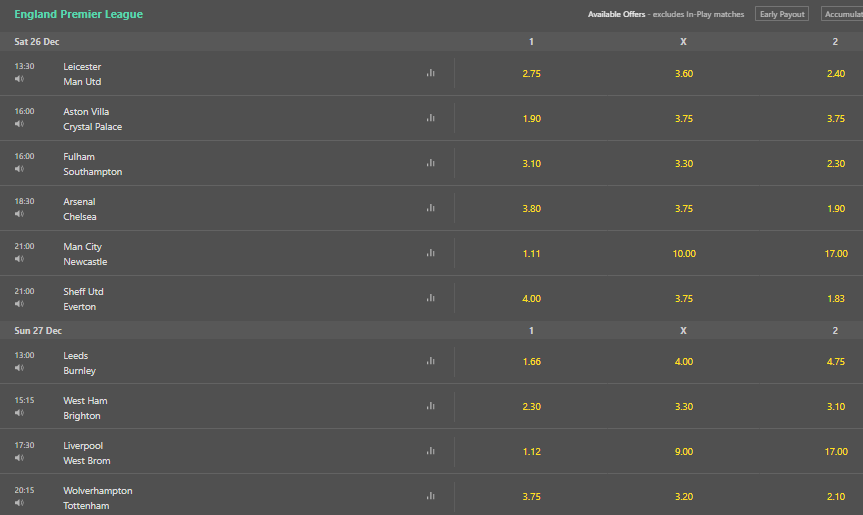863x515 pixels.
Task: Click the Accumulator offer button
Action: 842,14
